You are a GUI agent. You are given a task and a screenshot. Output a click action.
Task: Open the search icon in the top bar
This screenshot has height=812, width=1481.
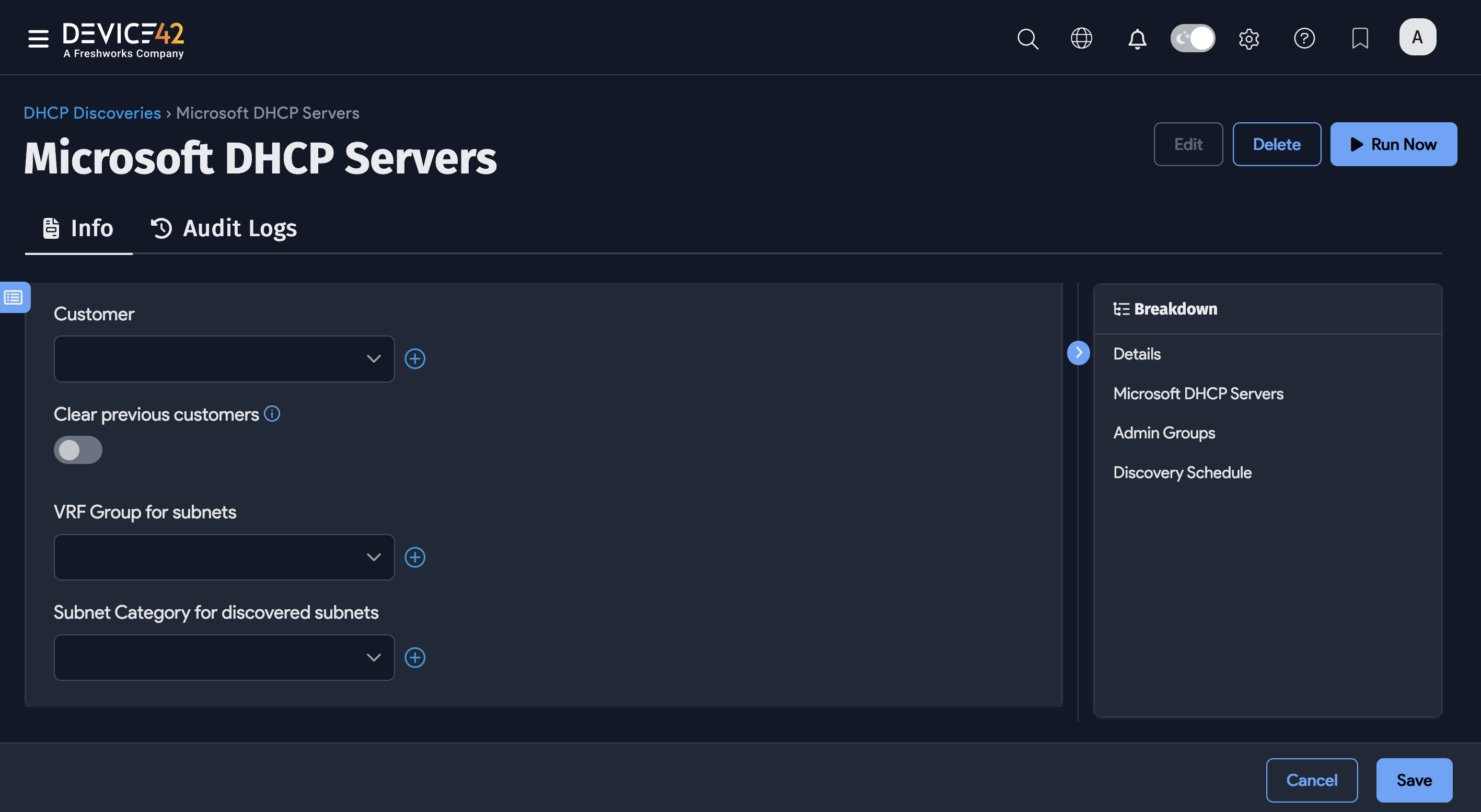pyautogui.click(x=1028, y=39)
